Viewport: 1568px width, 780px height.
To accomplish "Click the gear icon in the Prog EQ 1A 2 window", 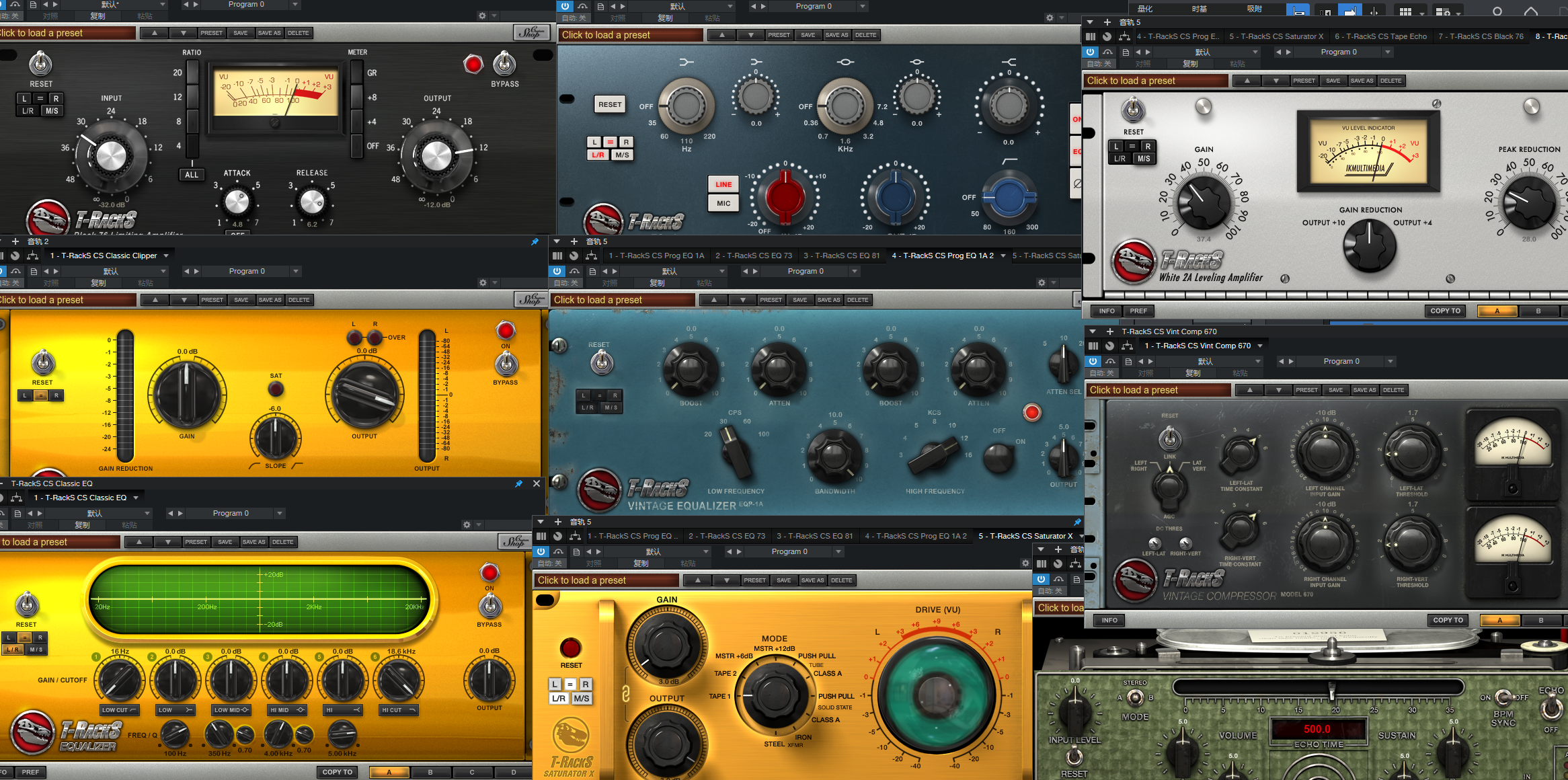I will 1042,283.
